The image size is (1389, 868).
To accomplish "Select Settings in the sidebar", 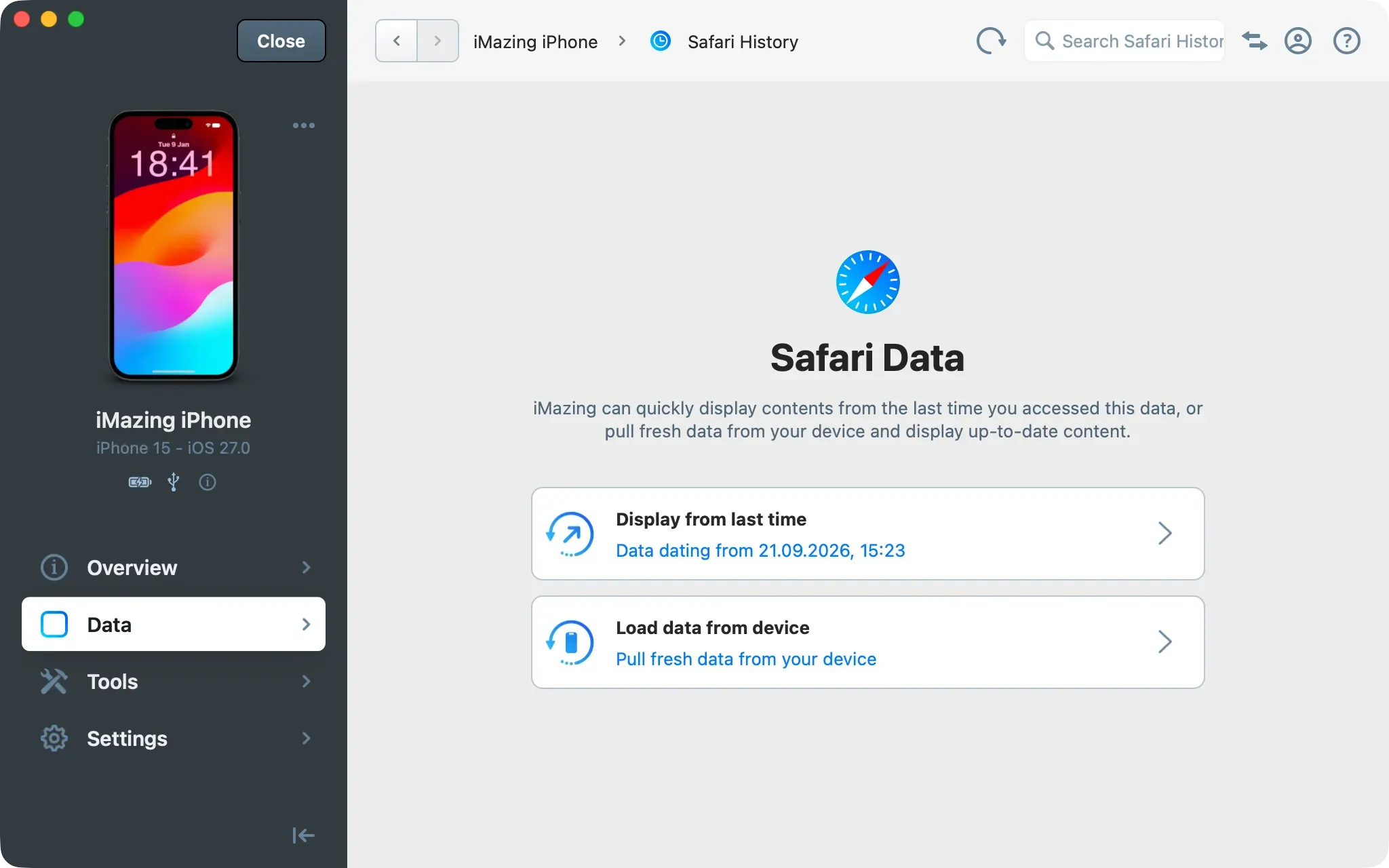I will point(174,738).
